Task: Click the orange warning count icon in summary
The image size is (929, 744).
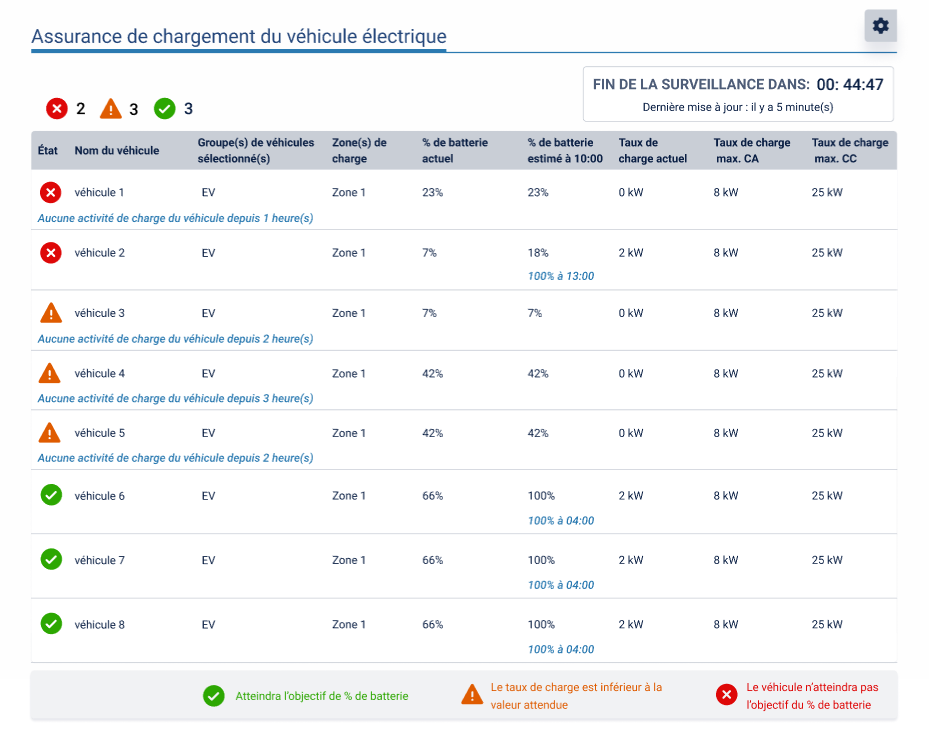Action: (111, 109)
